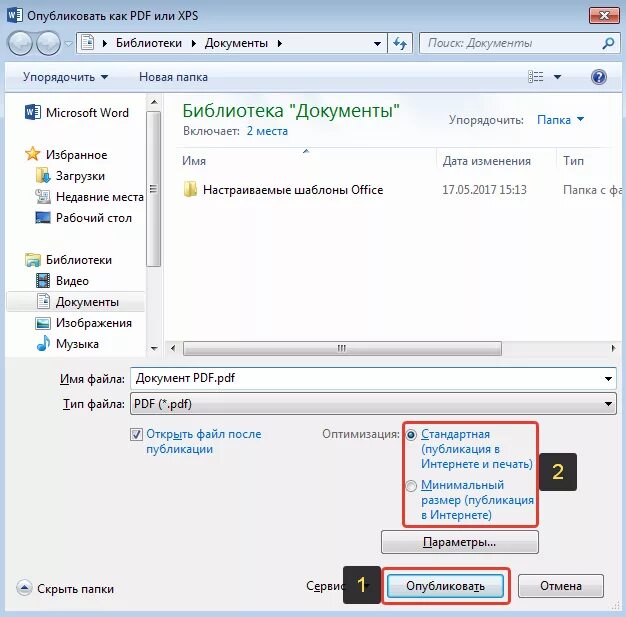
Task: Click Новая папка toolbar button
Action: click(173, 77)
